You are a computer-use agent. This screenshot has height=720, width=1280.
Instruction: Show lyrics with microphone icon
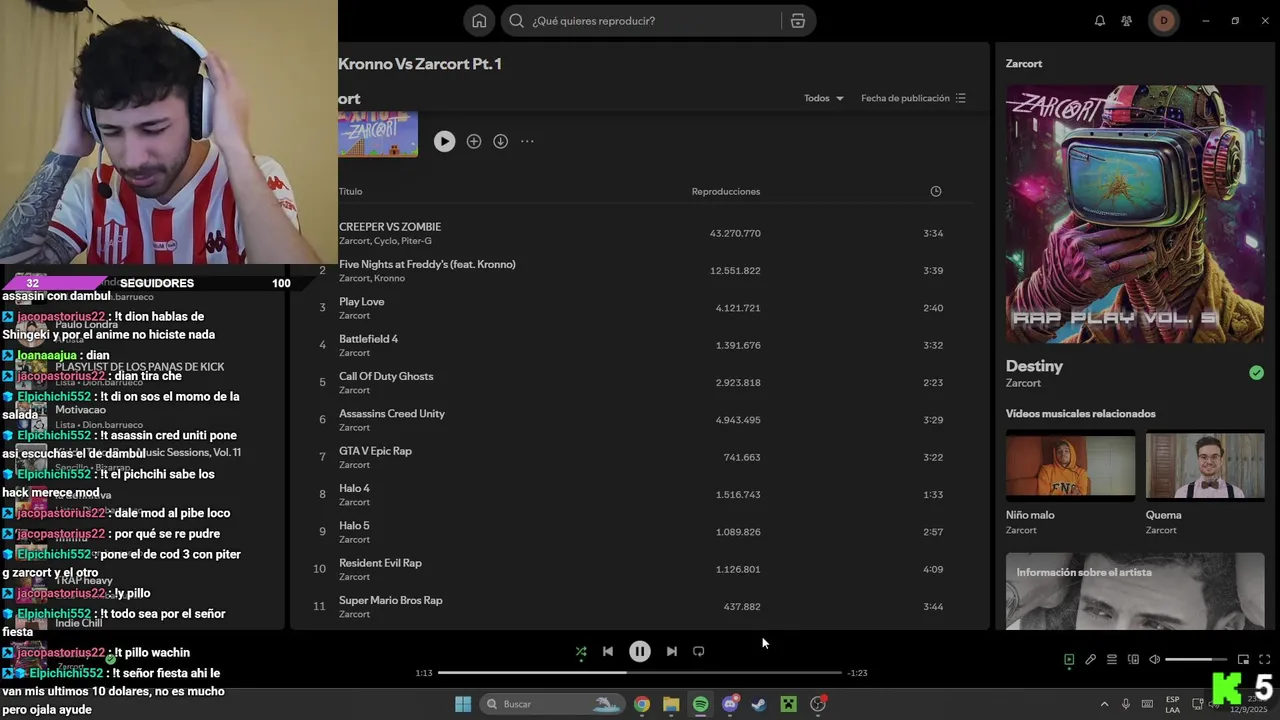point(1091,660)
